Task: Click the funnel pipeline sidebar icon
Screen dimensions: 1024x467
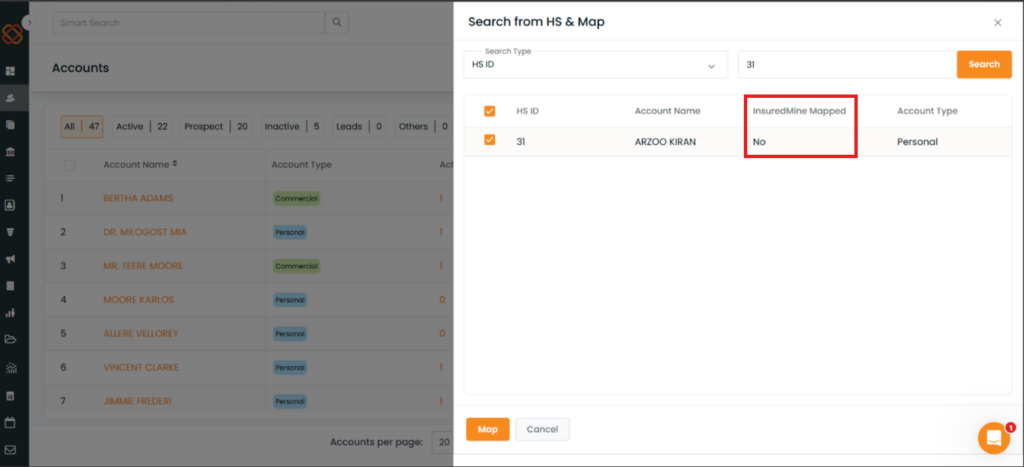Action: coord(10,232)
